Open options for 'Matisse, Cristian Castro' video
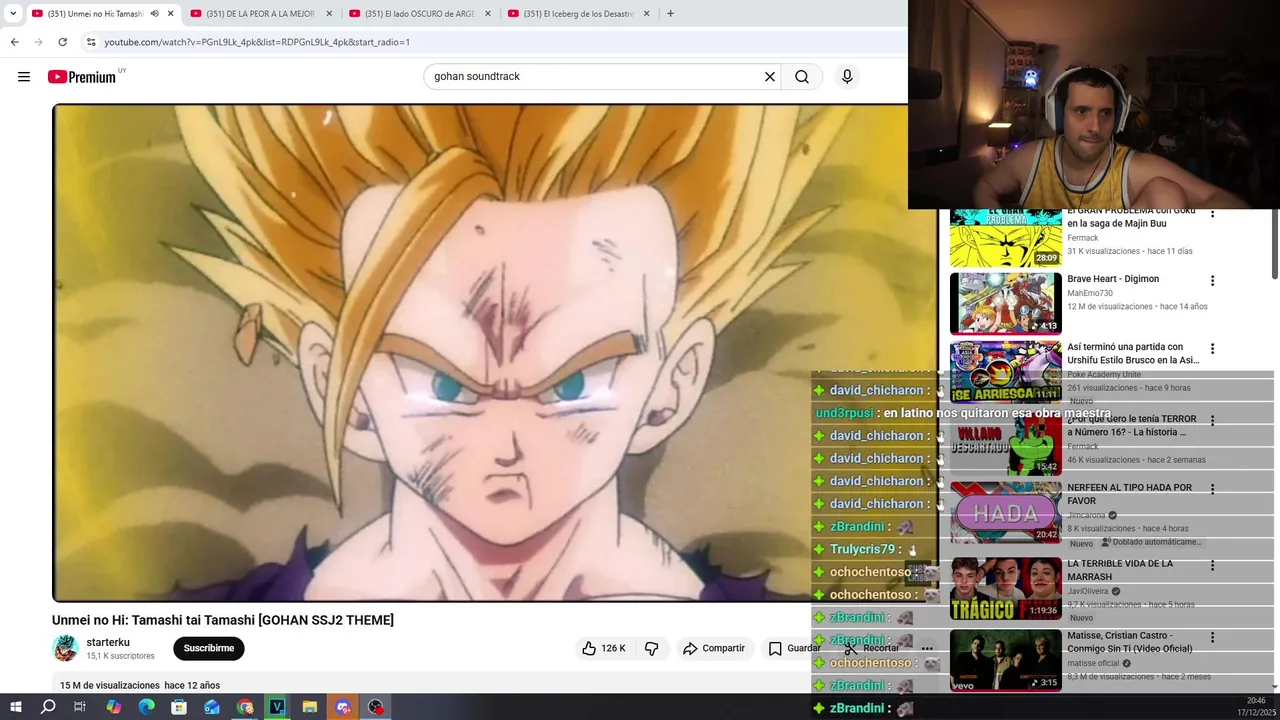The height and width of the screenshot is (720, 1280). (1212, 638)
